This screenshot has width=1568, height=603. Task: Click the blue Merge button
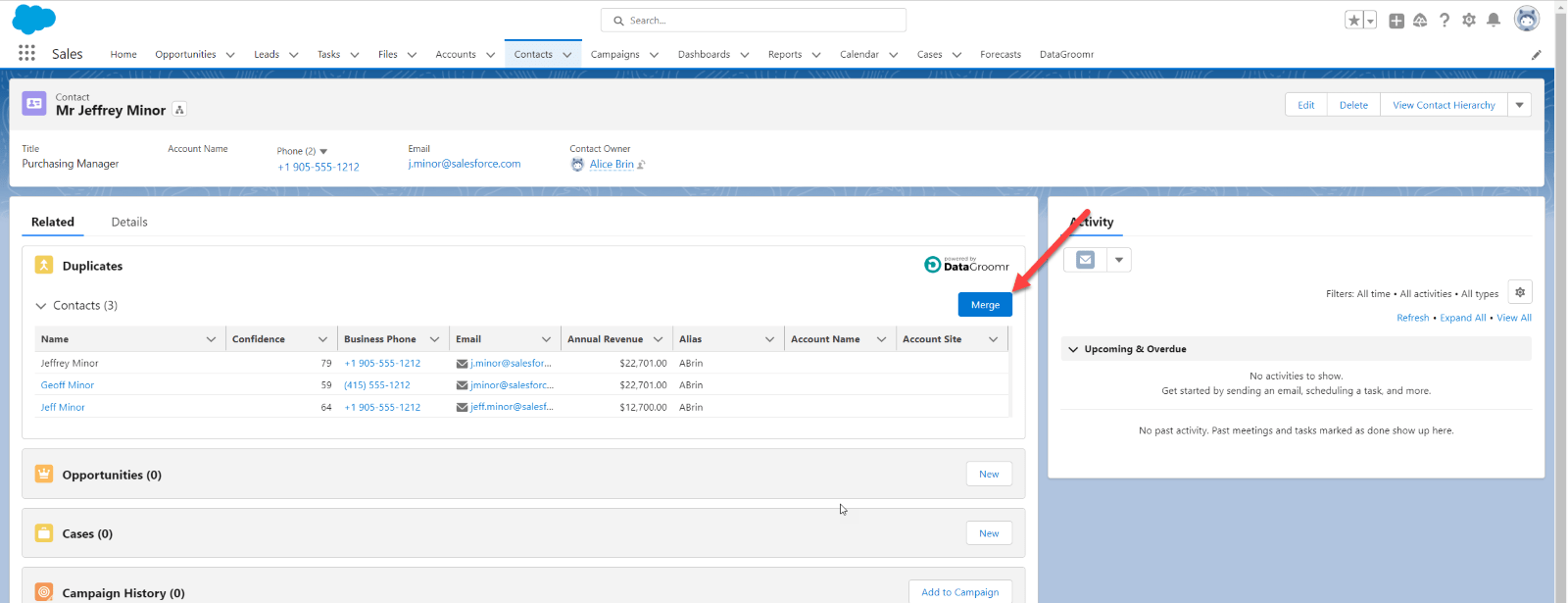click(x=985, y=305)
